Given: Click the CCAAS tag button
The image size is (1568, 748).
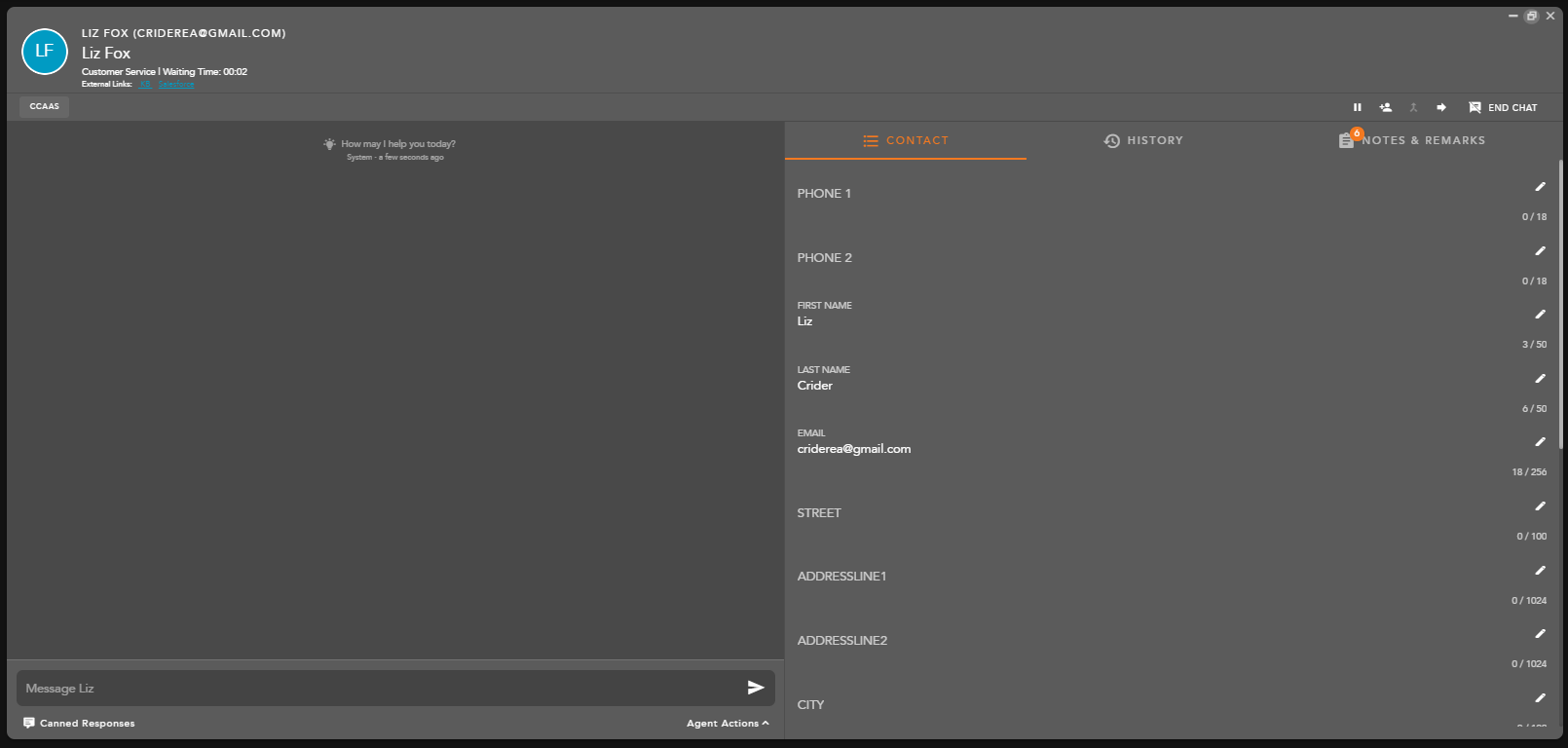Looking at the screenshot, I should tap(44, 106).
